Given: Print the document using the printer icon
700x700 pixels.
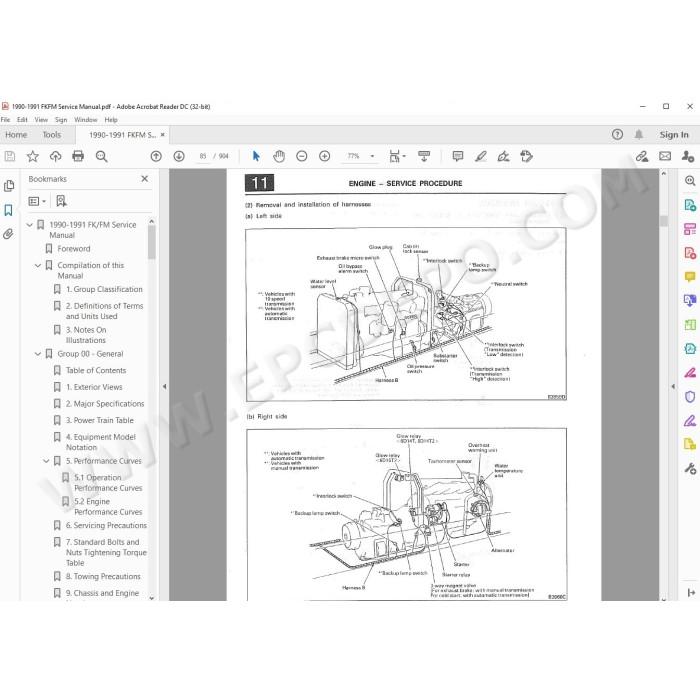Looking at the screenshot, I should click(x=78, y=156).
